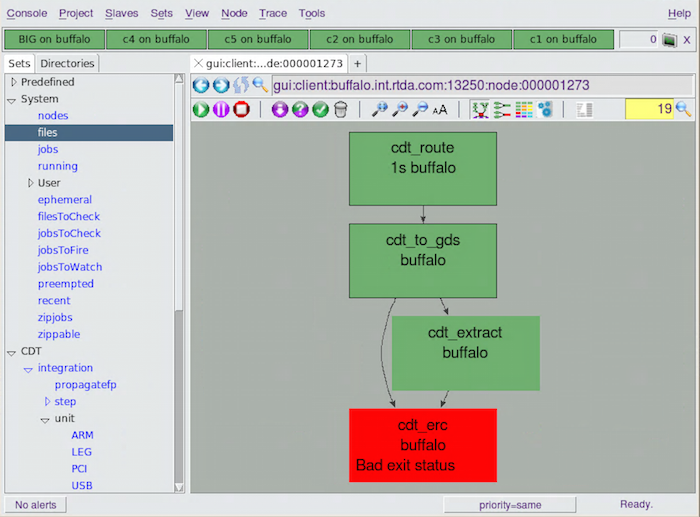Click the green Run play icon
700x517 pixels.
click(x=200, y=109)
